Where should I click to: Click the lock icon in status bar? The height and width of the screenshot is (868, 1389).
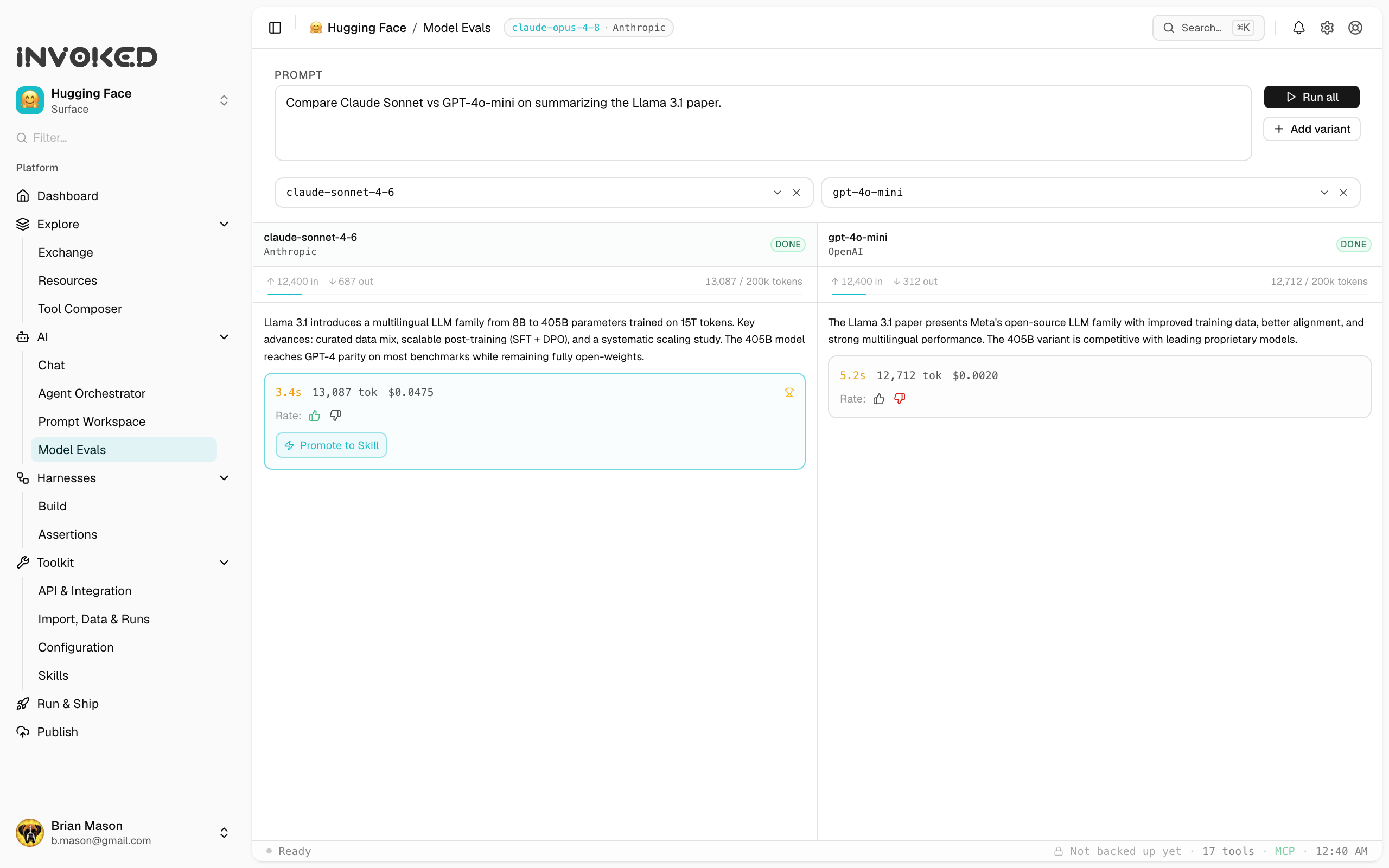[1058, 851]
